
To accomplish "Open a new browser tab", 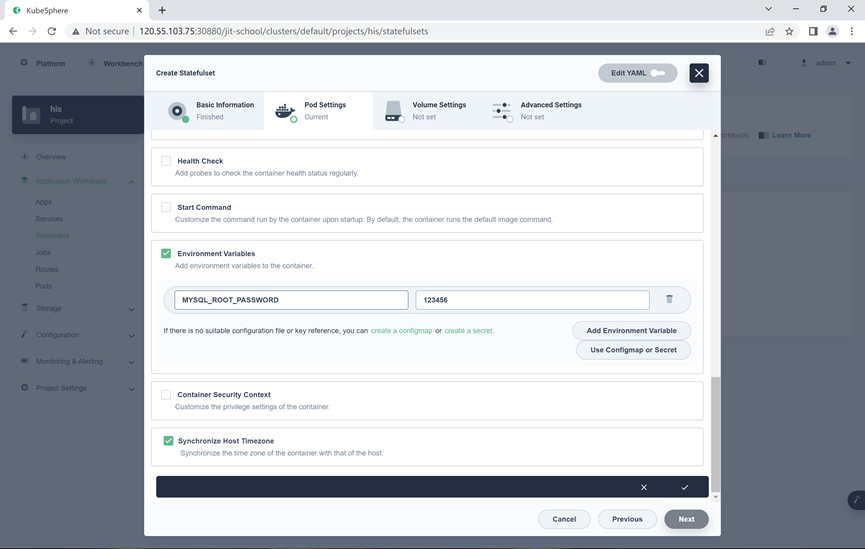I will tap(162, 10).
